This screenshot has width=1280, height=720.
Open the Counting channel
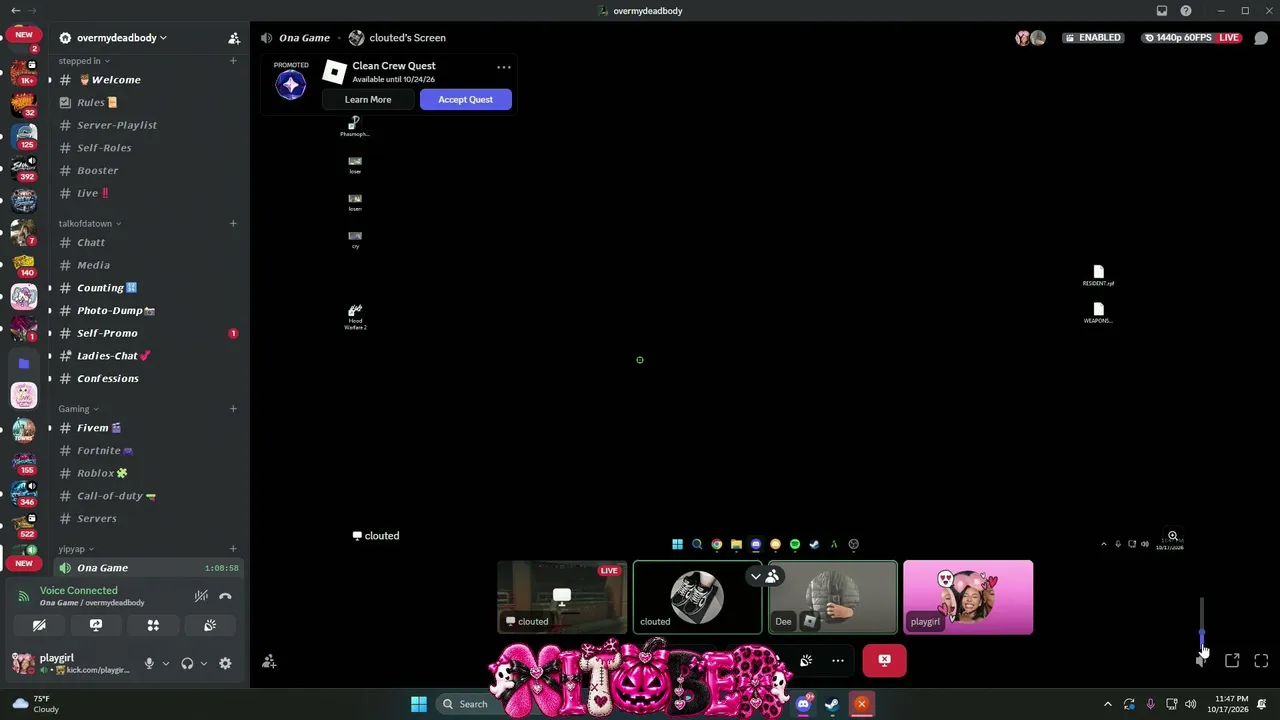[148, 288]
